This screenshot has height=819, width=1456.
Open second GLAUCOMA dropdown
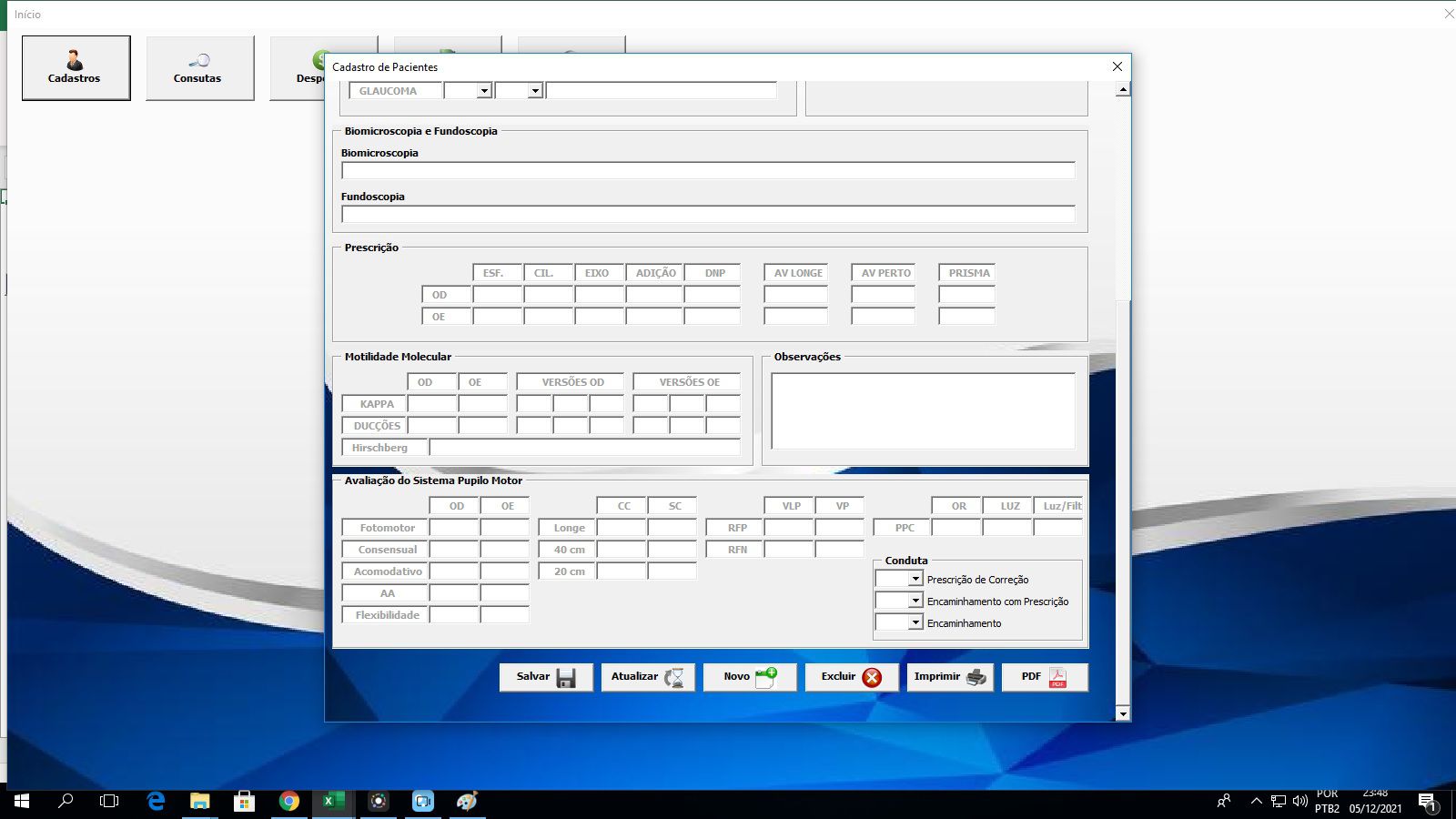(535, 91)
